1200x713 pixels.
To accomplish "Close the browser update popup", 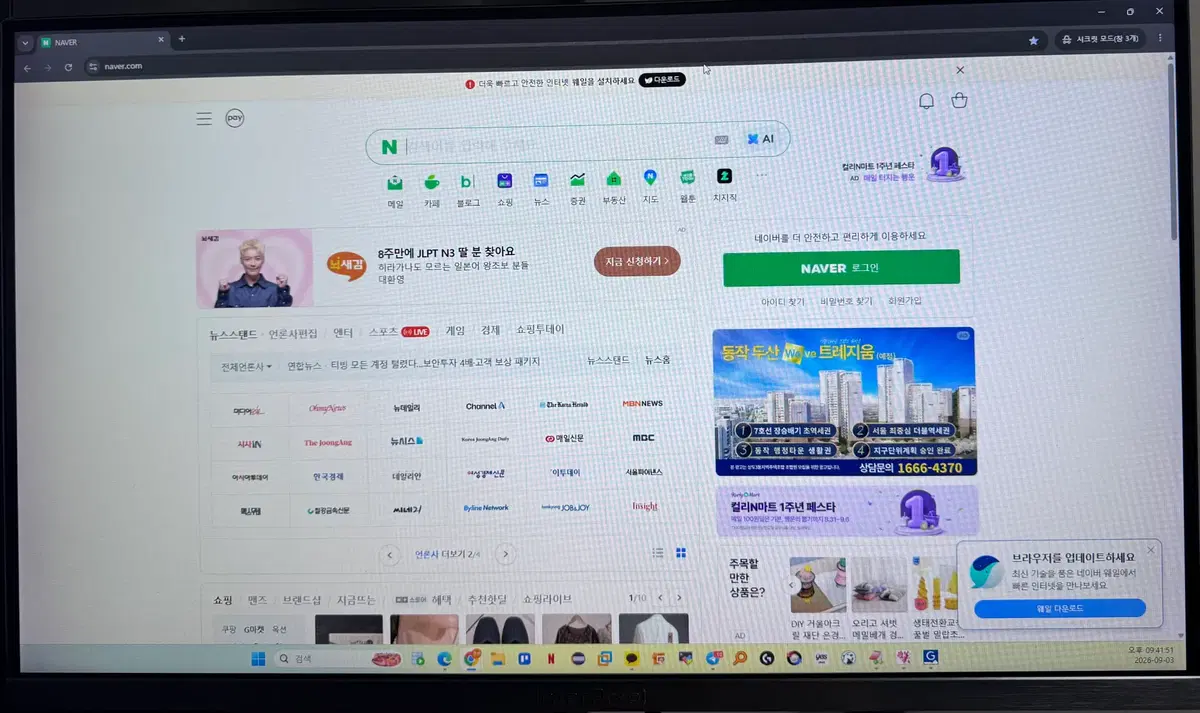I will click(x=1150, y=550).
